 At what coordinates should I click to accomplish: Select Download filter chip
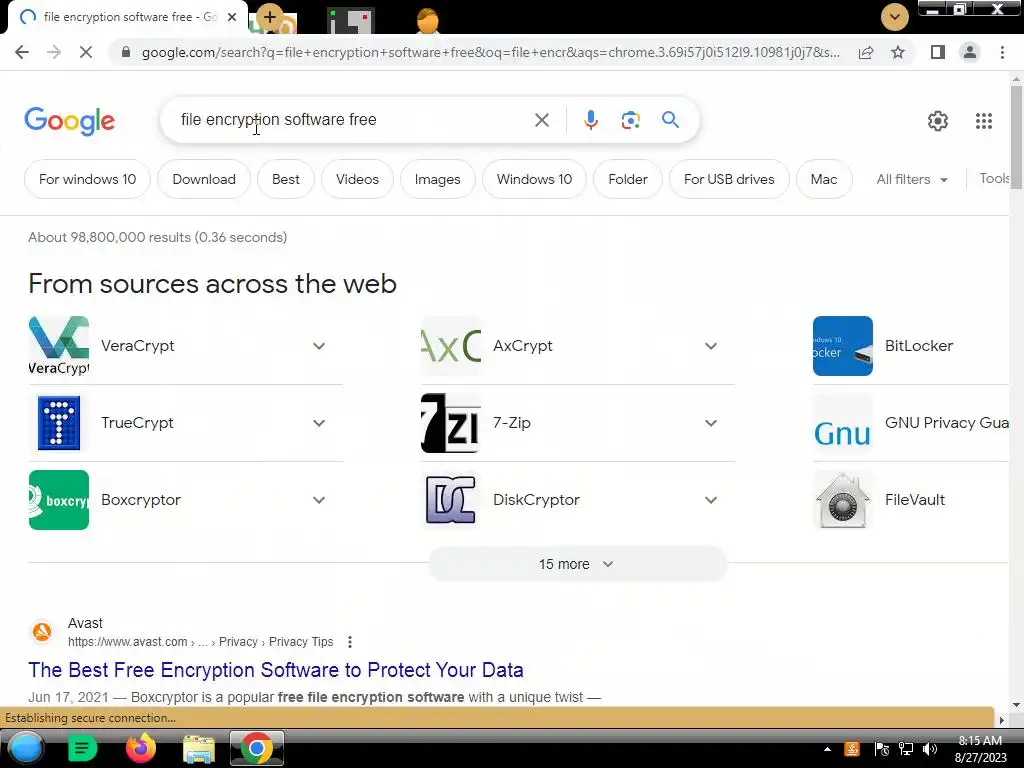coord(204,180)
